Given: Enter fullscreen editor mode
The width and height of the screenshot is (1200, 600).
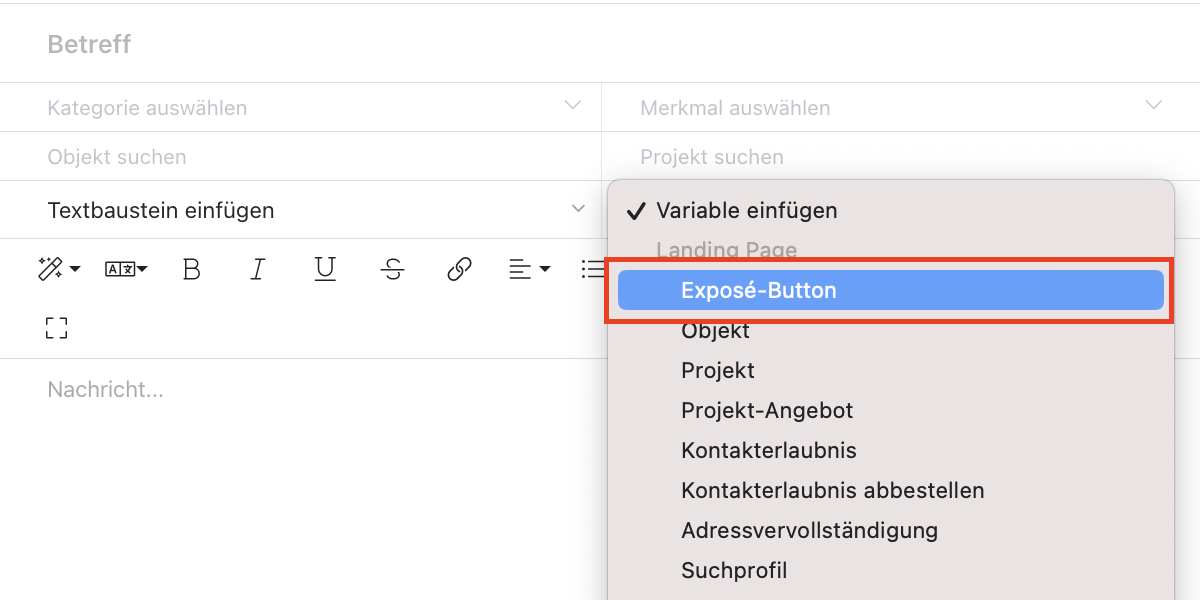Looking at the screenshot, I should tap(57, 328).
